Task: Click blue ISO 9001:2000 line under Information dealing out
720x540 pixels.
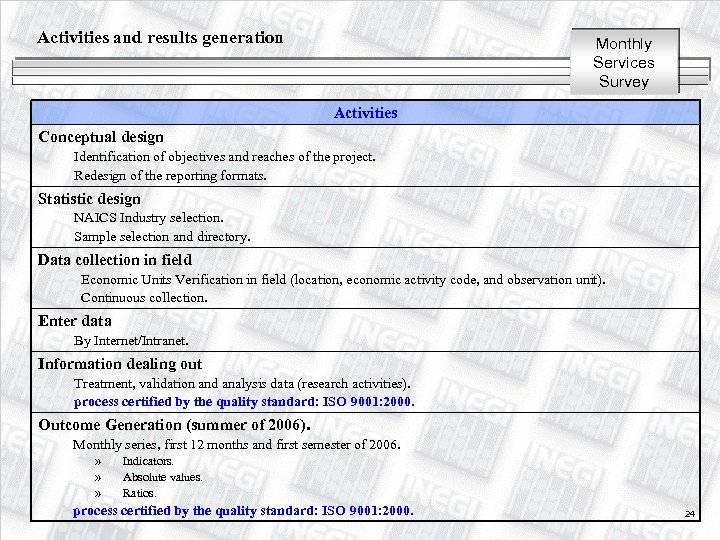Action: (x=244, y=402)
